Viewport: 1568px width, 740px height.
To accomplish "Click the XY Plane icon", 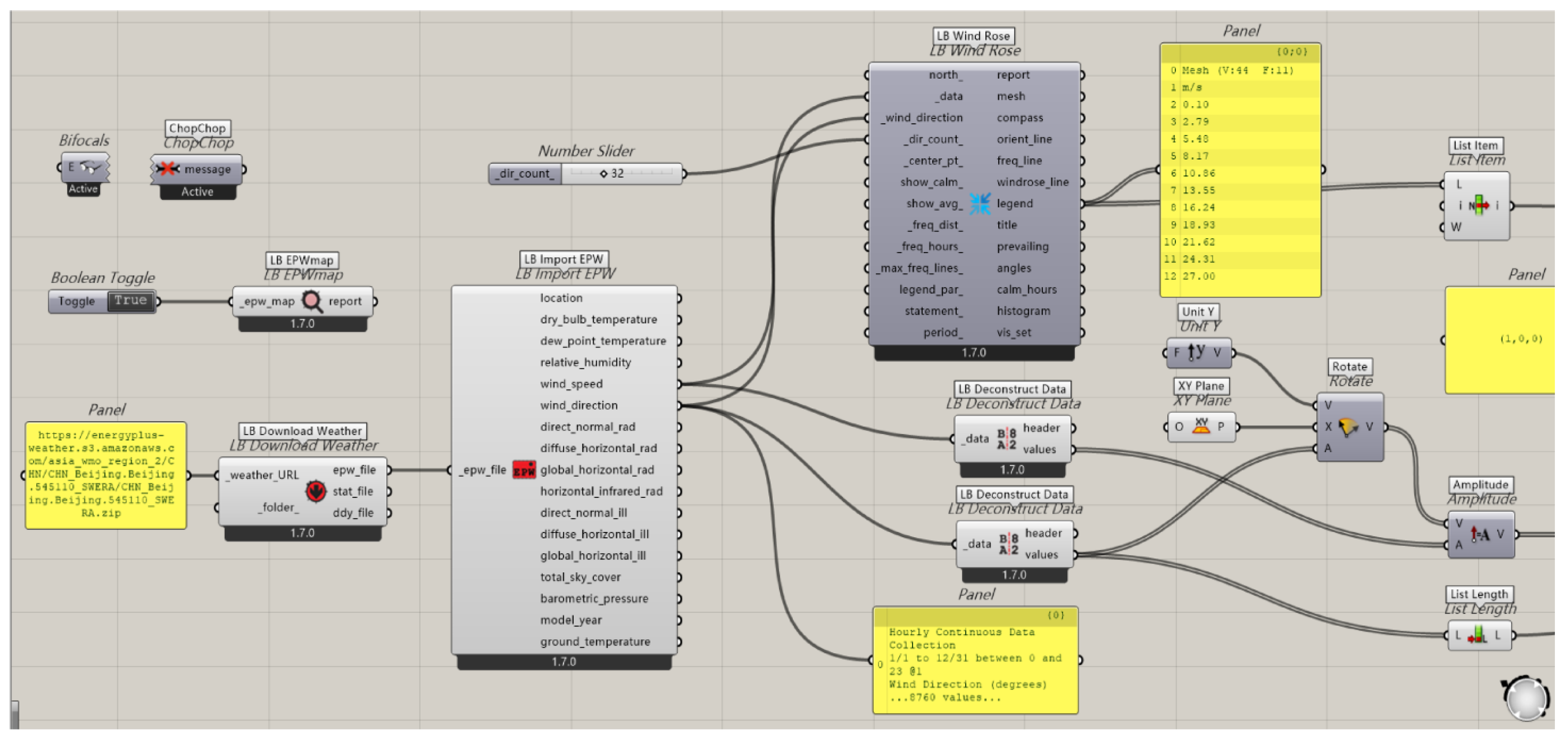I will (x=1200, y=426).
